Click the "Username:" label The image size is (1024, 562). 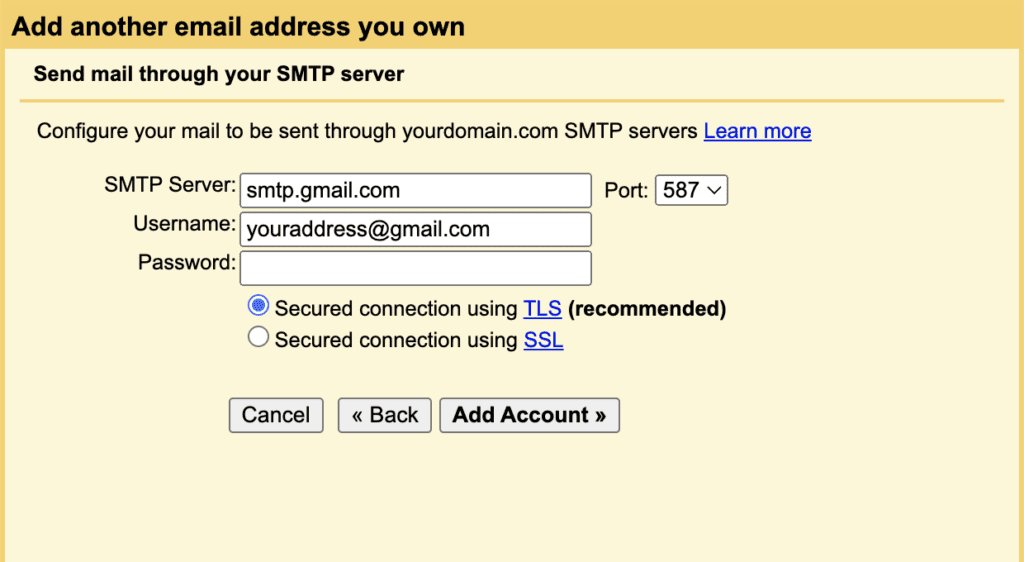184,224
